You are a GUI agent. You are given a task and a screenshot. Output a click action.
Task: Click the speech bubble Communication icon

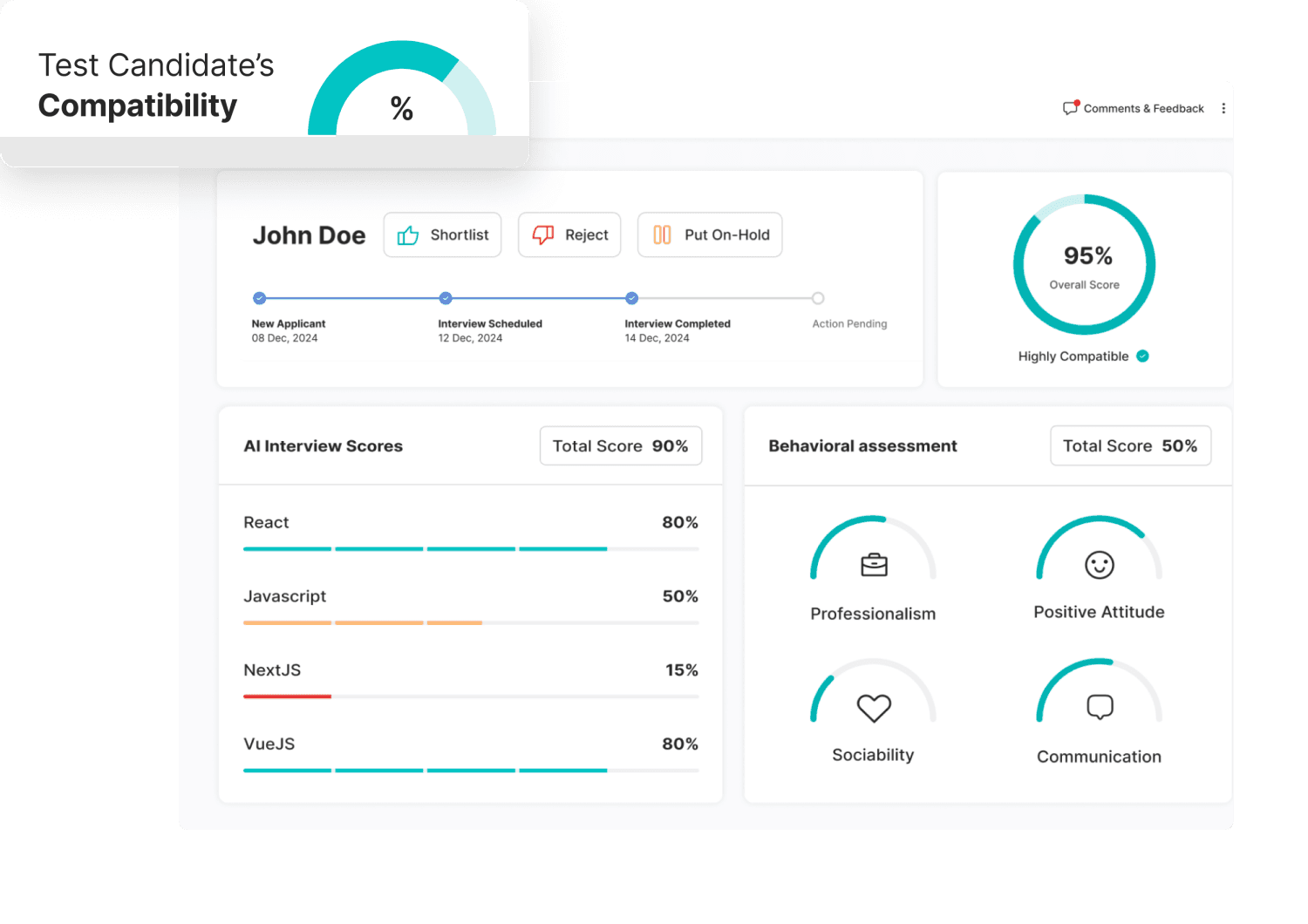1099,707
